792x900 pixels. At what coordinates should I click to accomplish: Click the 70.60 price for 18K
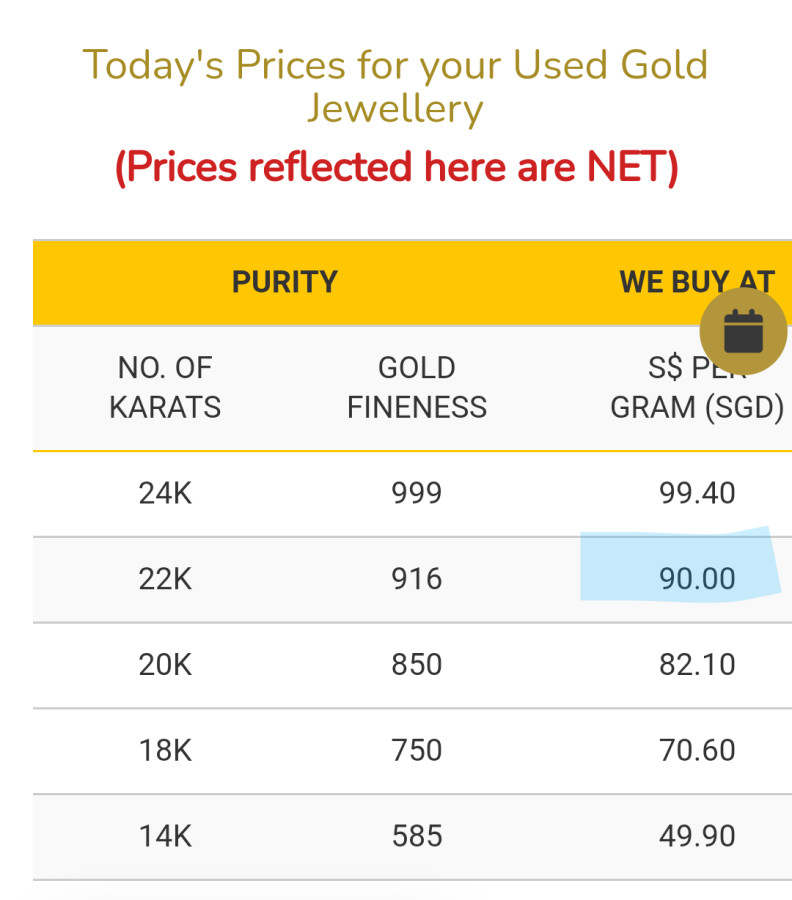coord(697,750)
